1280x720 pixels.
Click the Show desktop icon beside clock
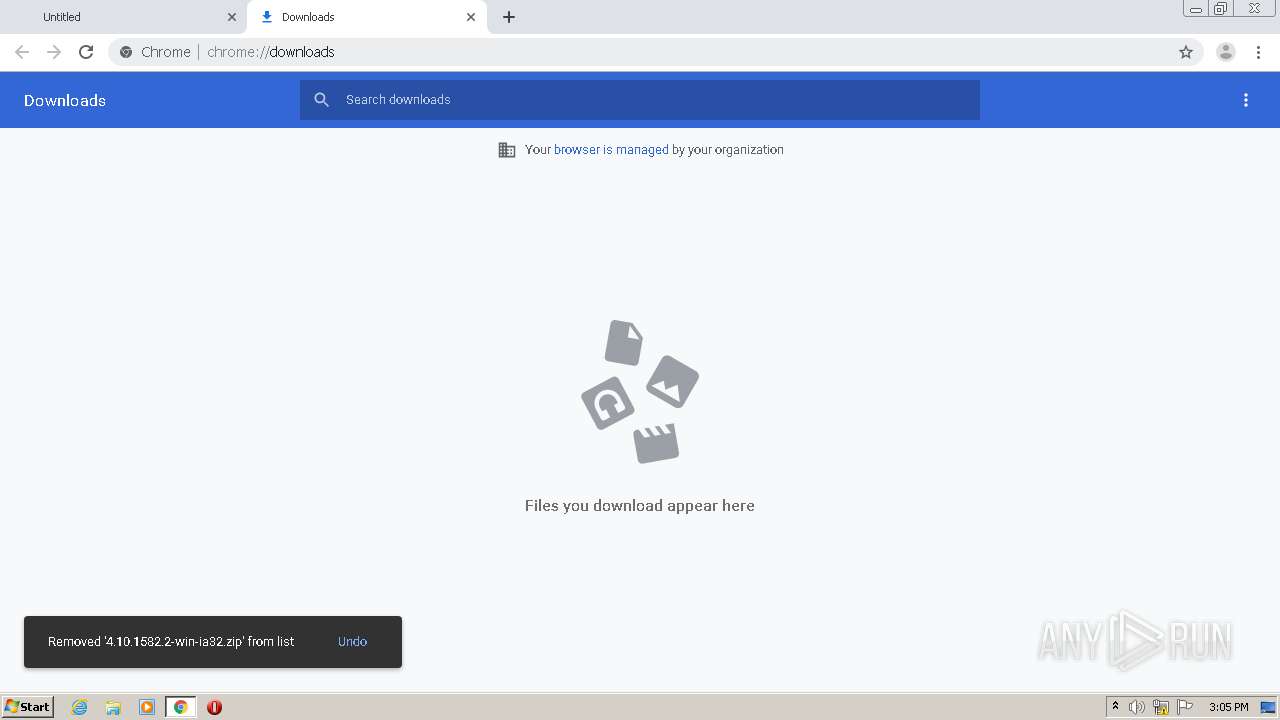tap(1268, 707)
